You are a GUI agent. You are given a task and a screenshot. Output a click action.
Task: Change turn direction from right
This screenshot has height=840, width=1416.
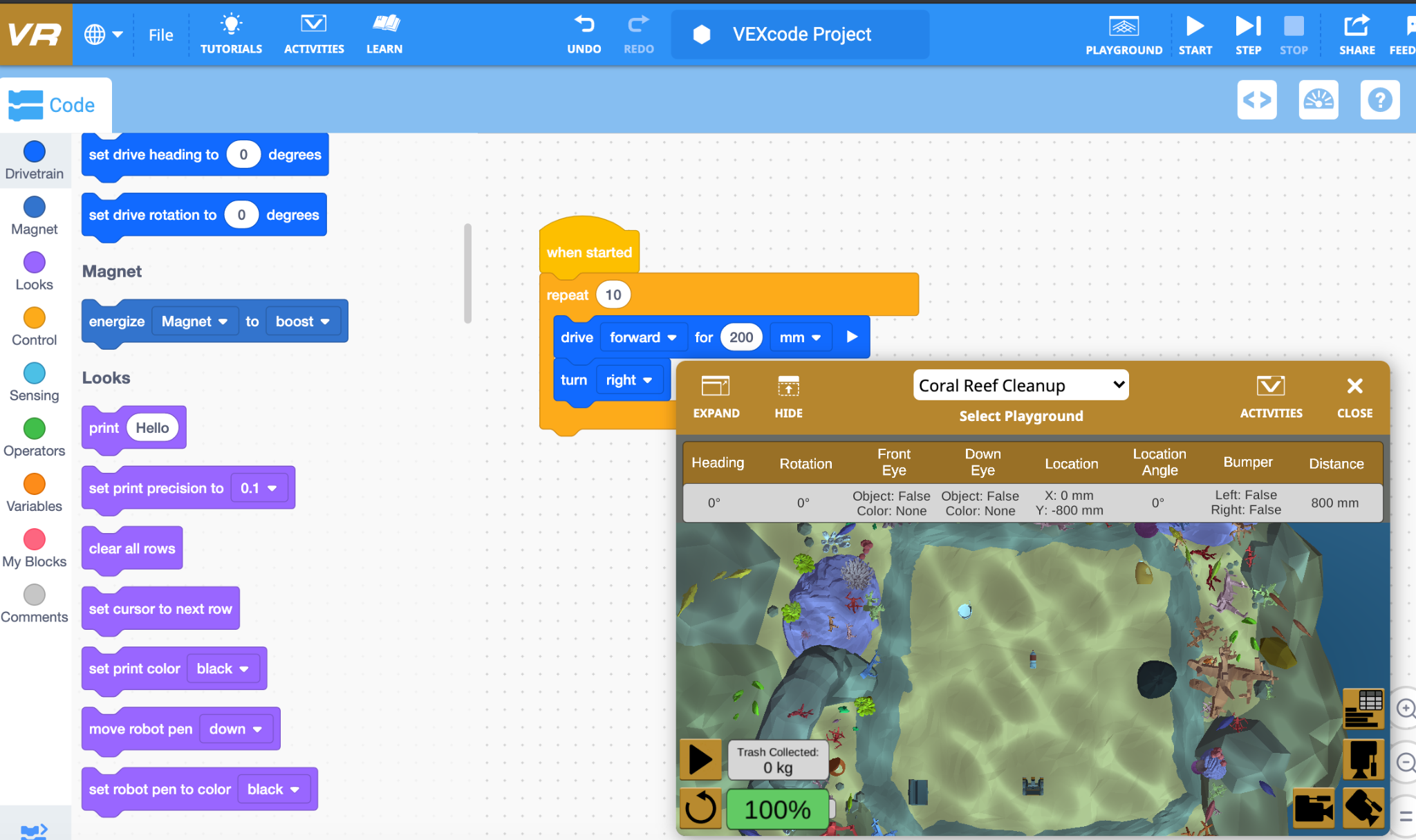[x=629, y=380]
